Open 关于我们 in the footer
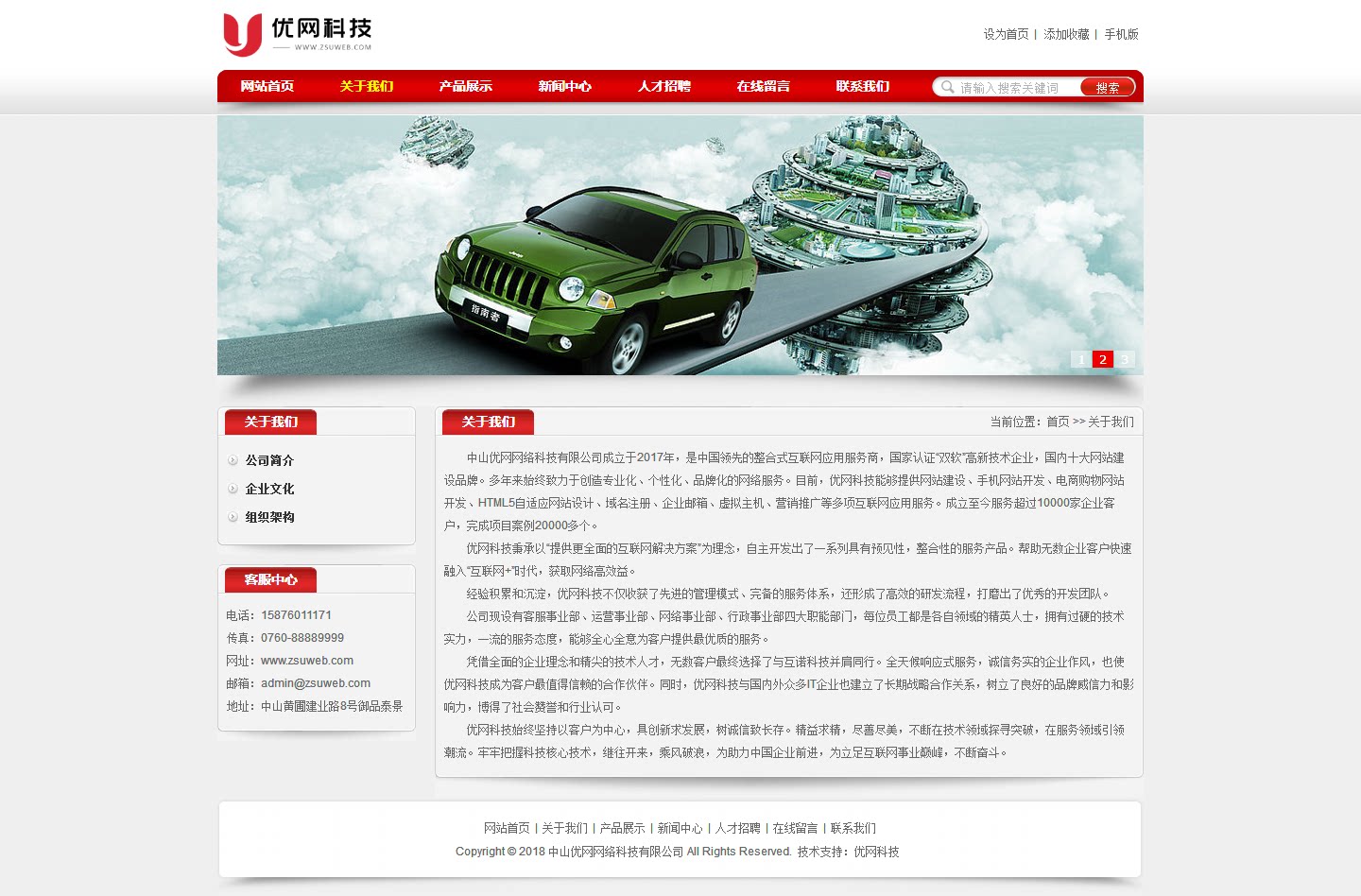Image resolution: width=1361 pixels, height=896 pixels. pyautogui.click(x=564, y=828)
